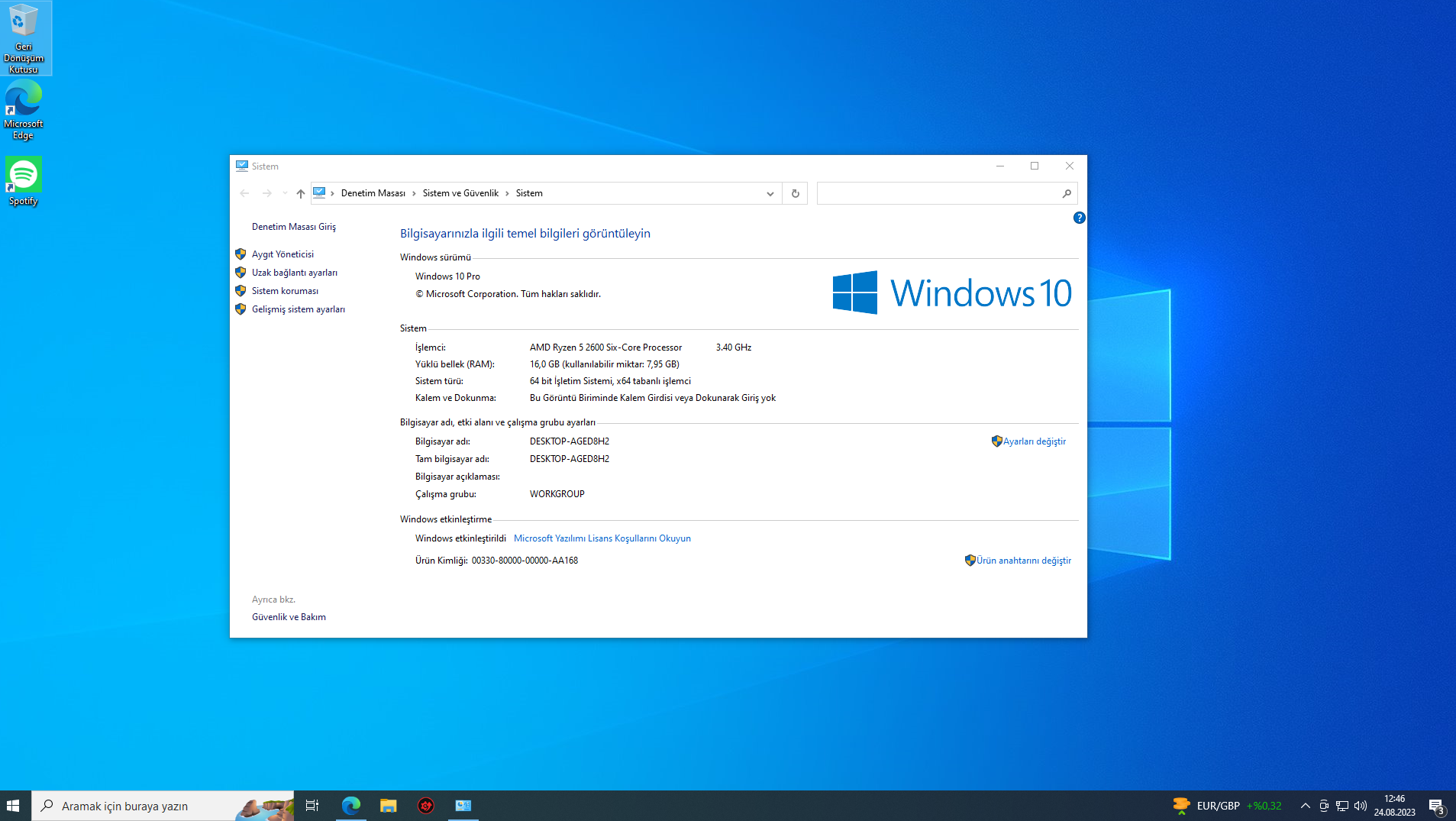Click shield icon beside Ayarları değiştir

(x=996, y=441)
